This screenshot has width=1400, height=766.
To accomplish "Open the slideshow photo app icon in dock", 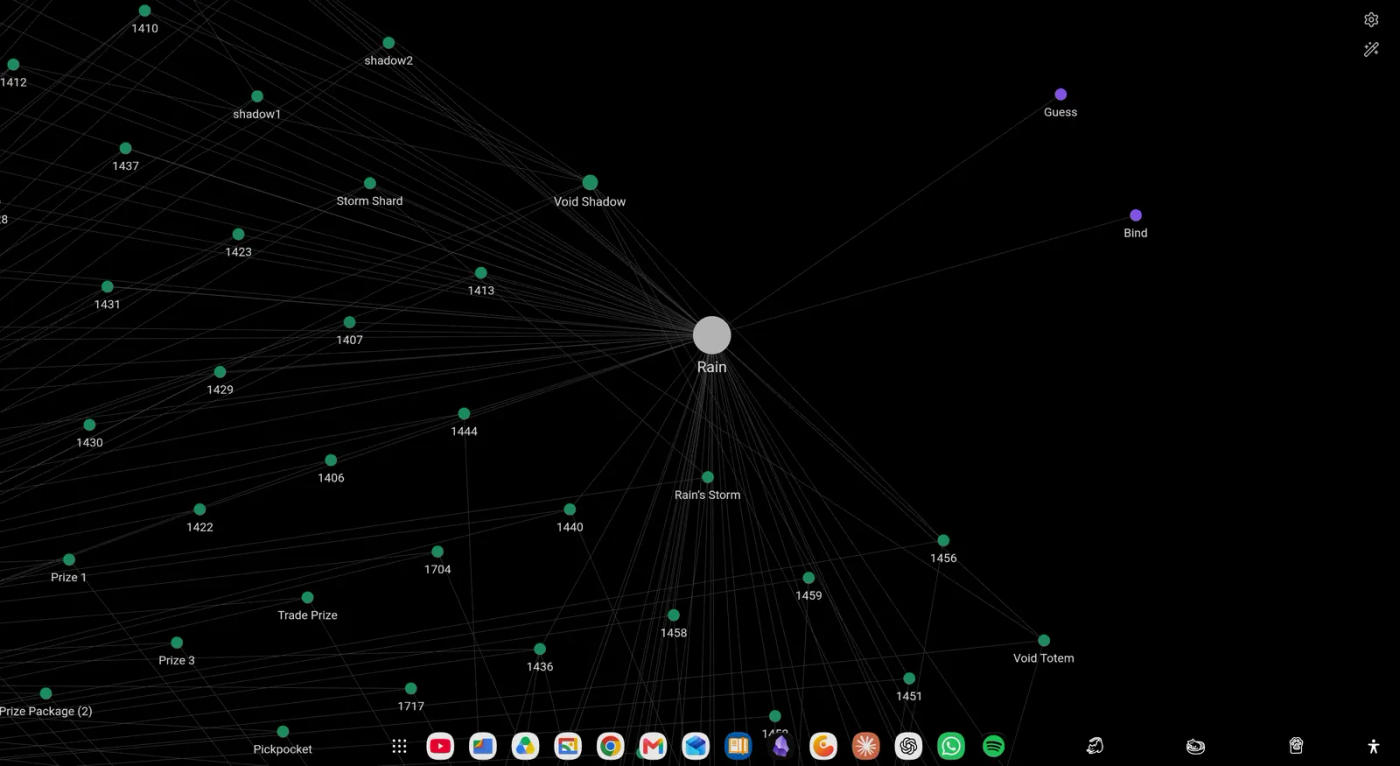I will click(568, 746).
